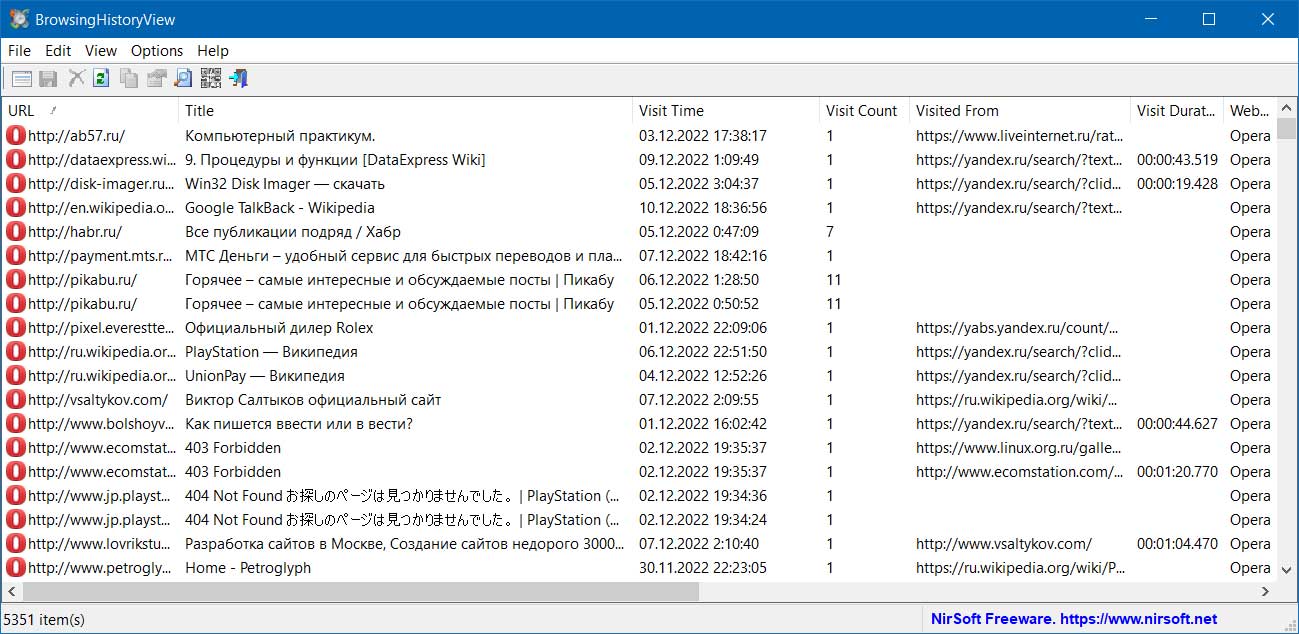Screen dimensions: 1299x634
Task: Select the "Официальный дилер Rolex" title
Action: pos(279,327)
